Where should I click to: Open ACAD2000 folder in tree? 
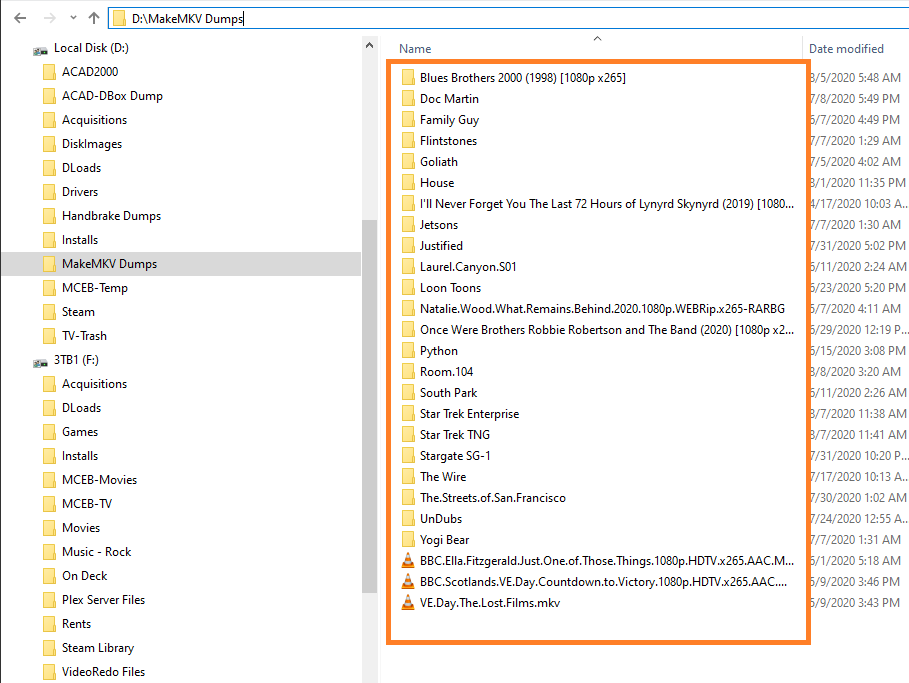pos(90,72)
